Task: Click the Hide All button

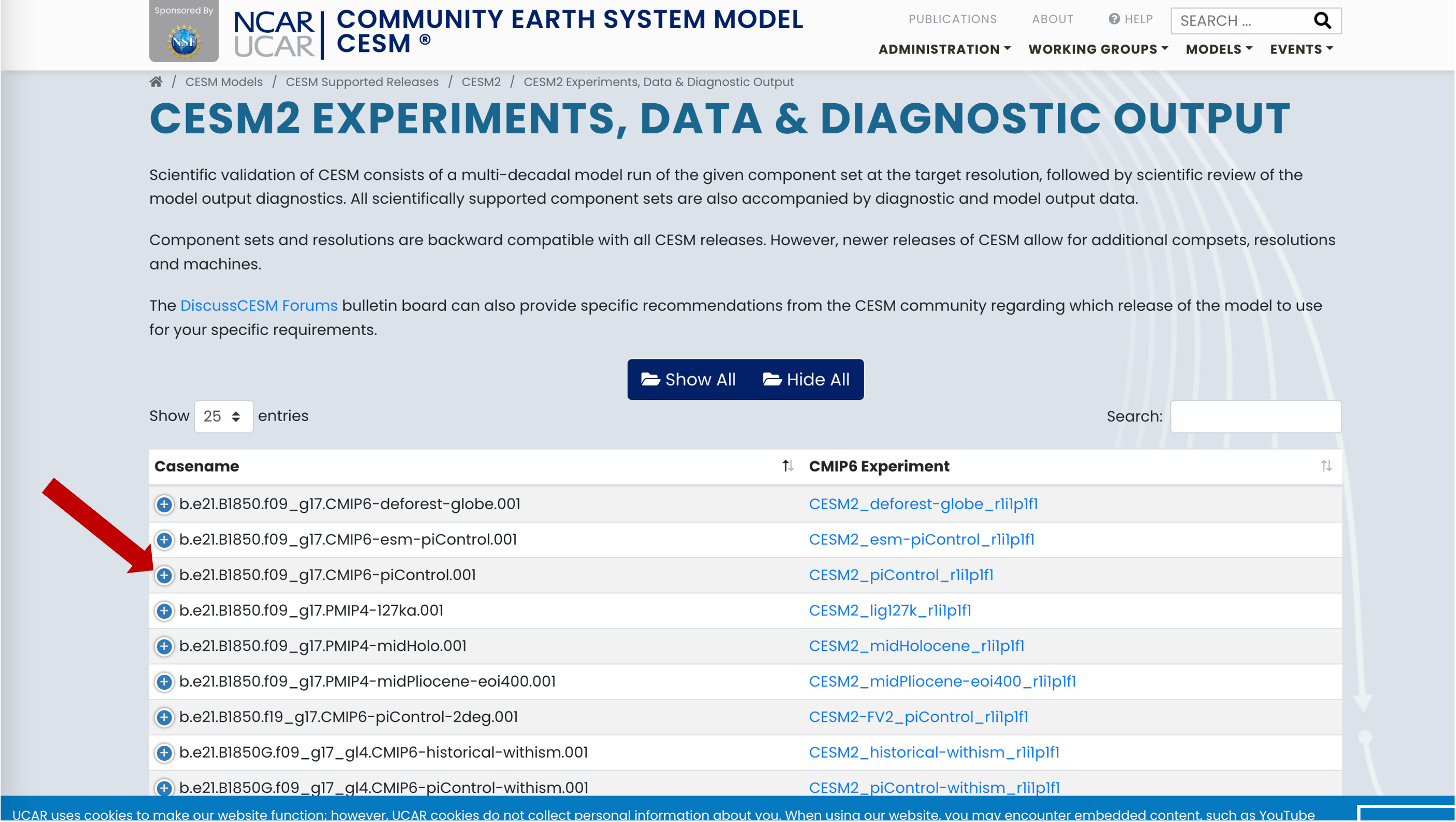Action: (x=807, y=379)
